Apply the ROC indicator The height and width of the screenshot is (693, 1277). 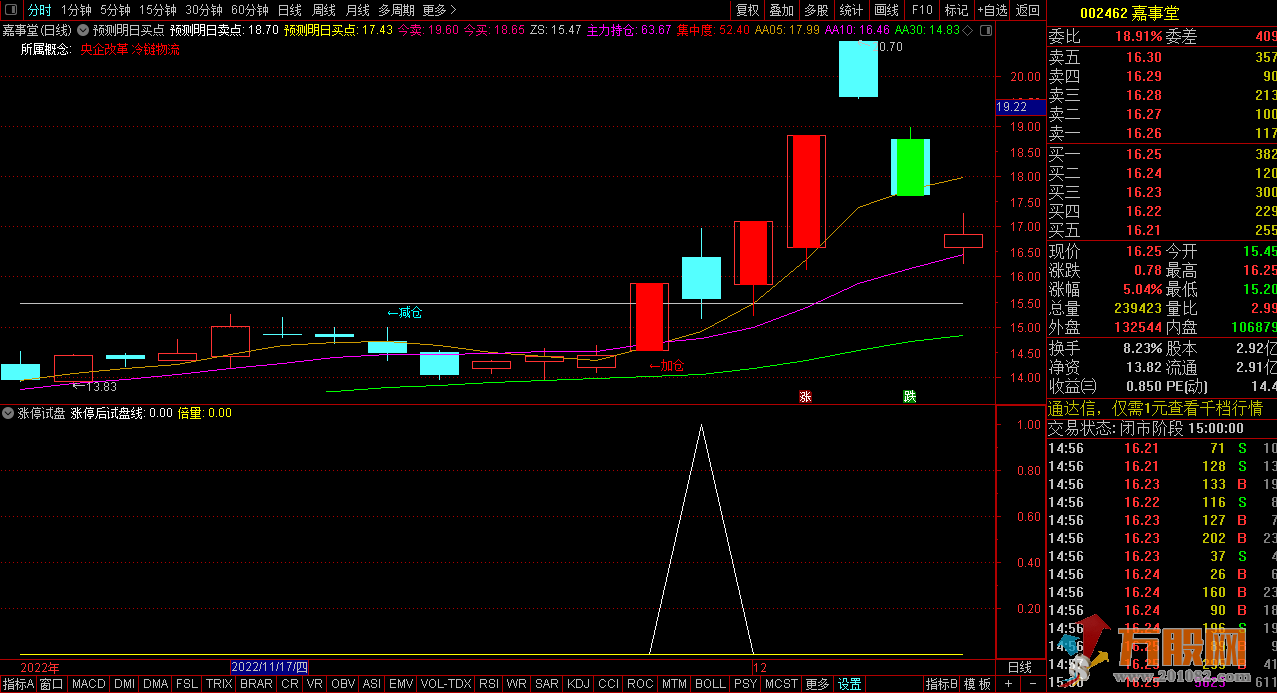tap(640, 684)
